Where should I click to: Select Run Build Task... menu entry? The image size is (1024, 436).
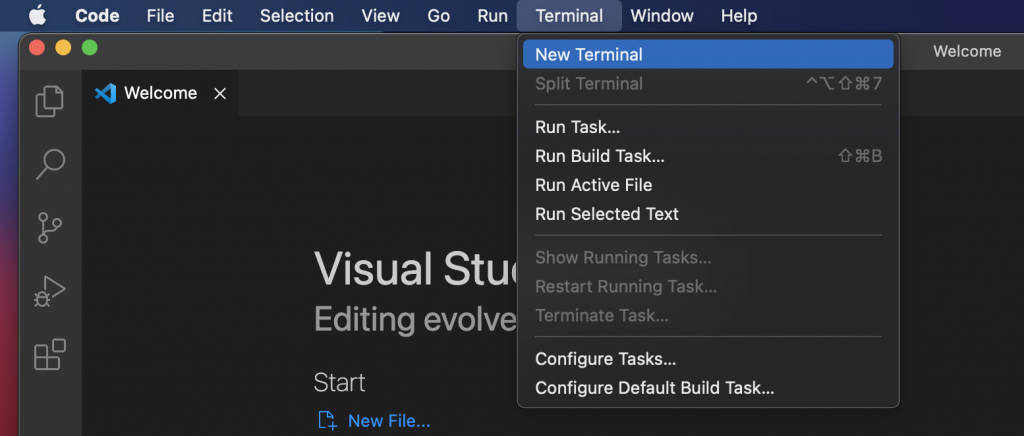(x=708, y=156)
